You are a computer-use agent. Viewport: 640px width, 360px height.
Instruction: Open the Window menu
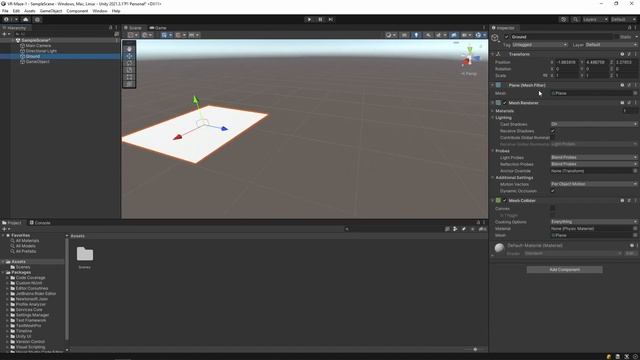click(100, 11)
